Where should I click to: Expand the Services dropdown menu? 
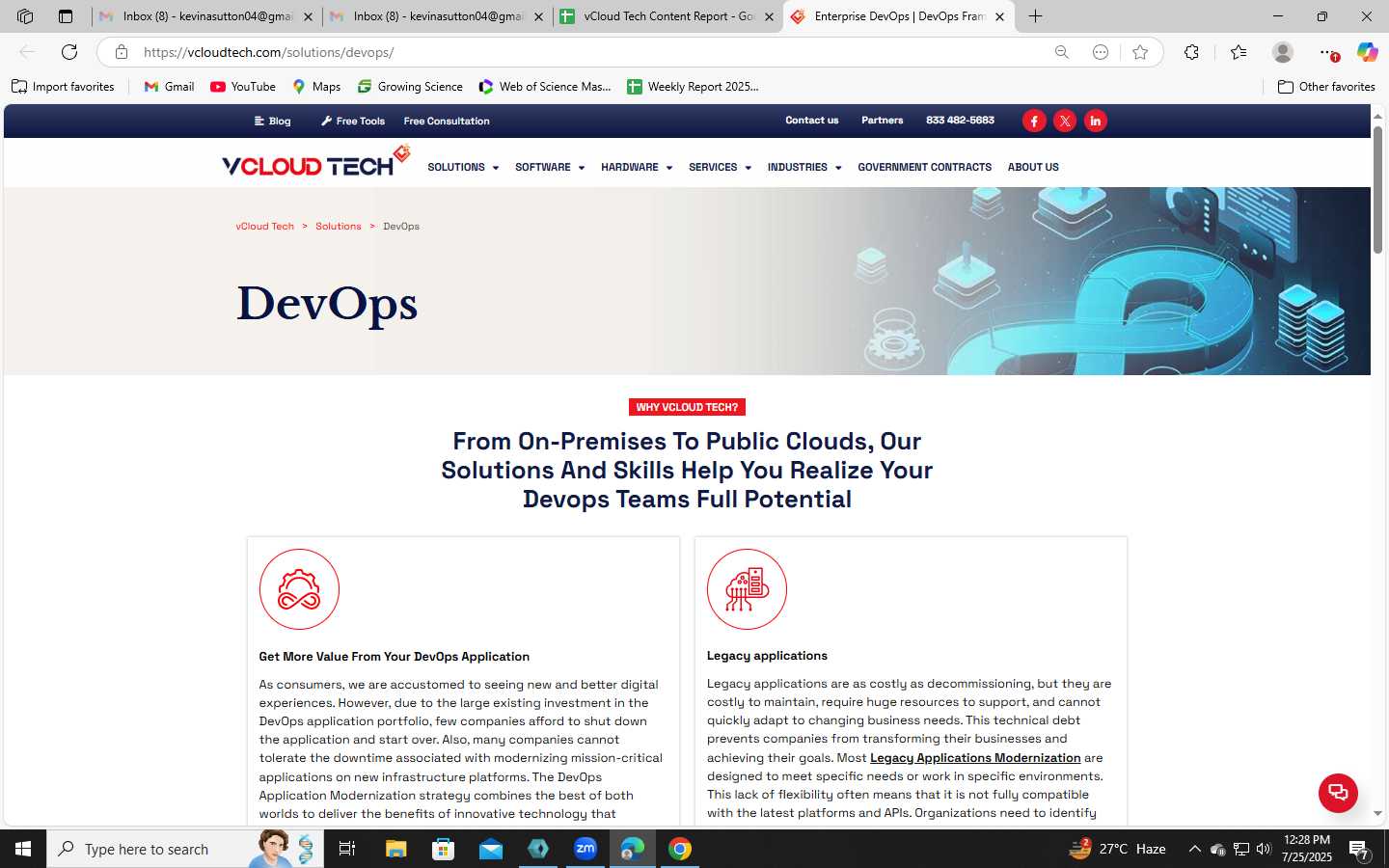point(720,167)
